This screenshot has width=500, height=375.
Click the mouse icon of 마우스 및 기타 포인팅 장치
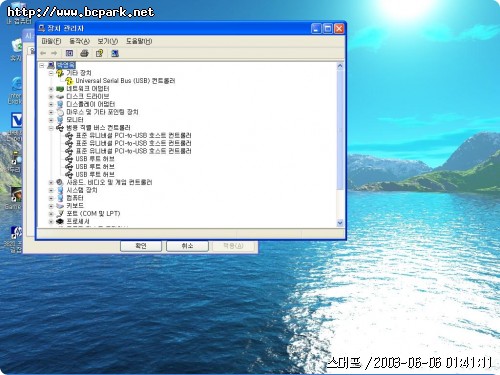click(x=60, y=112)
